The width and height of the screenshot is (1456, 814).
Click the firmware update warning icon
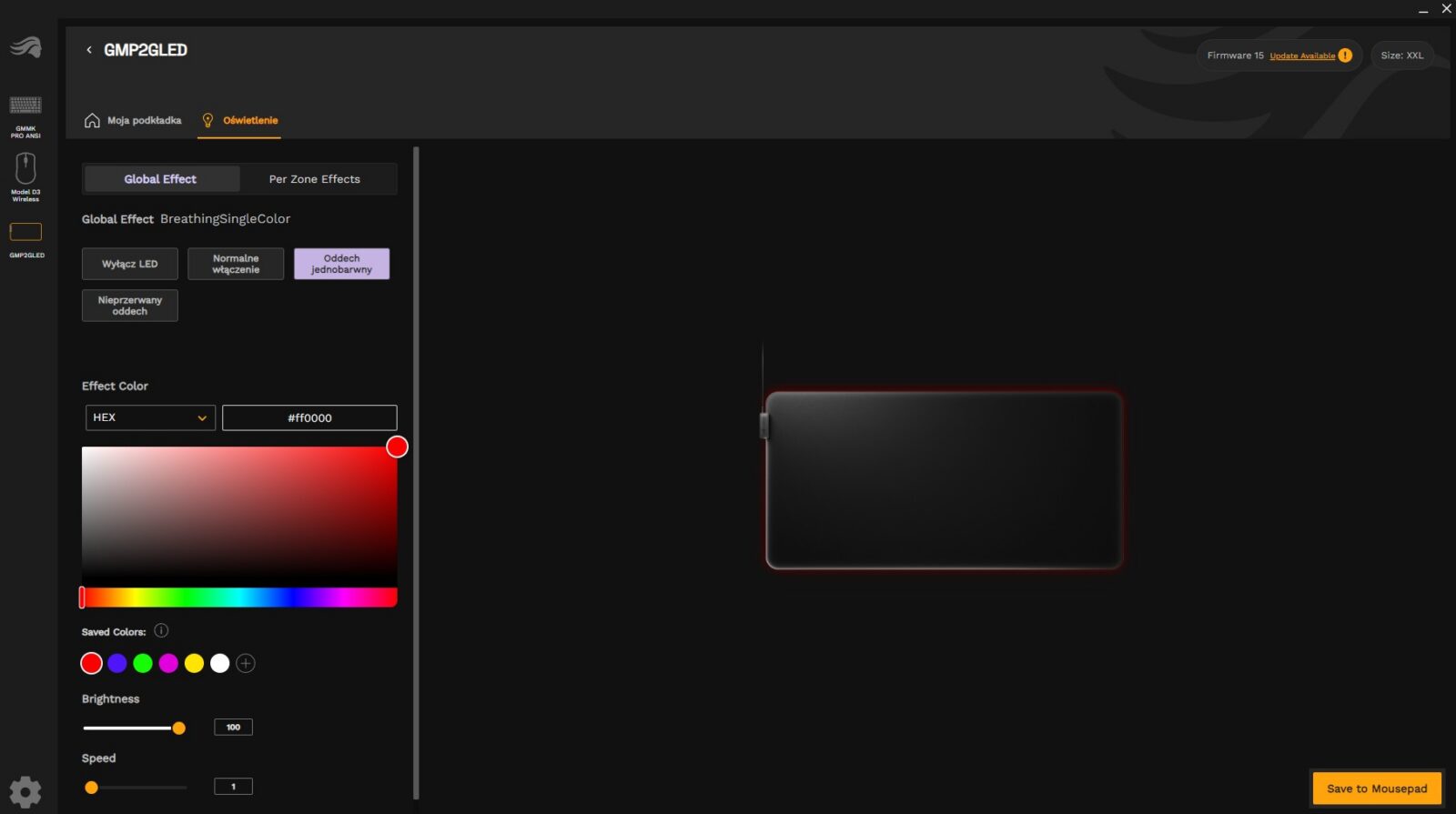[x=1345, y=55]
